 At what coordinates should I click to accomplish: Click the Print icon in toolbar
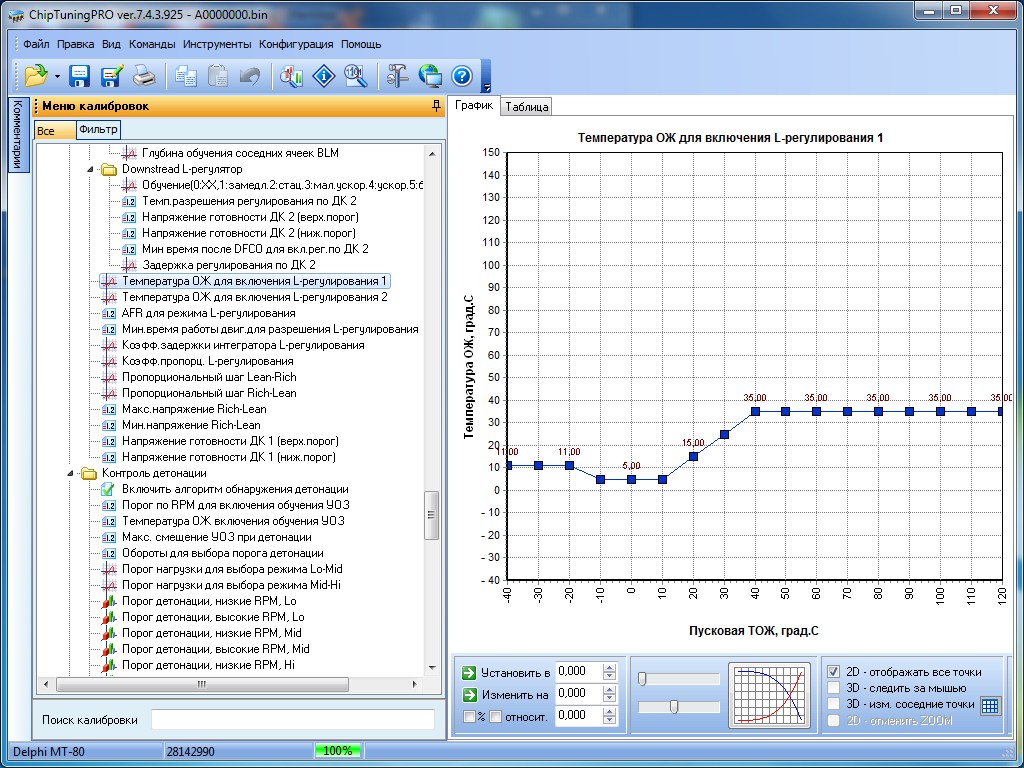(x=144, y=76)
